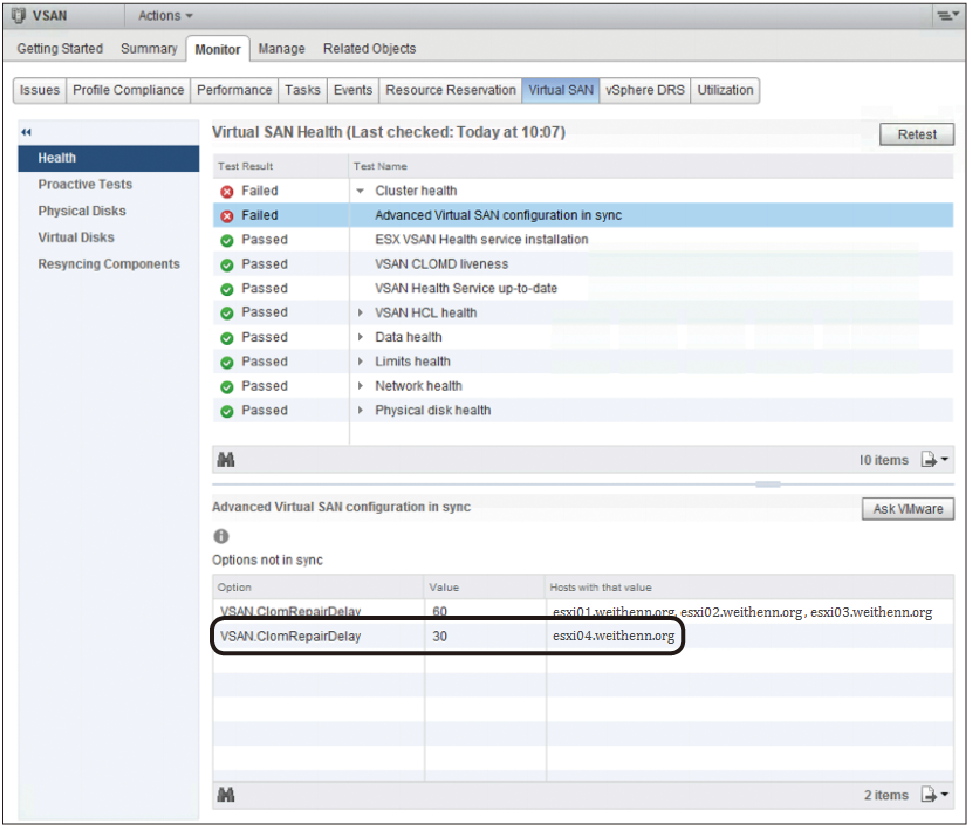Image resolution: width=971 pixels, height=829 pixels.
Task: Sort by the Option column header
Action: tap(318, 588)
